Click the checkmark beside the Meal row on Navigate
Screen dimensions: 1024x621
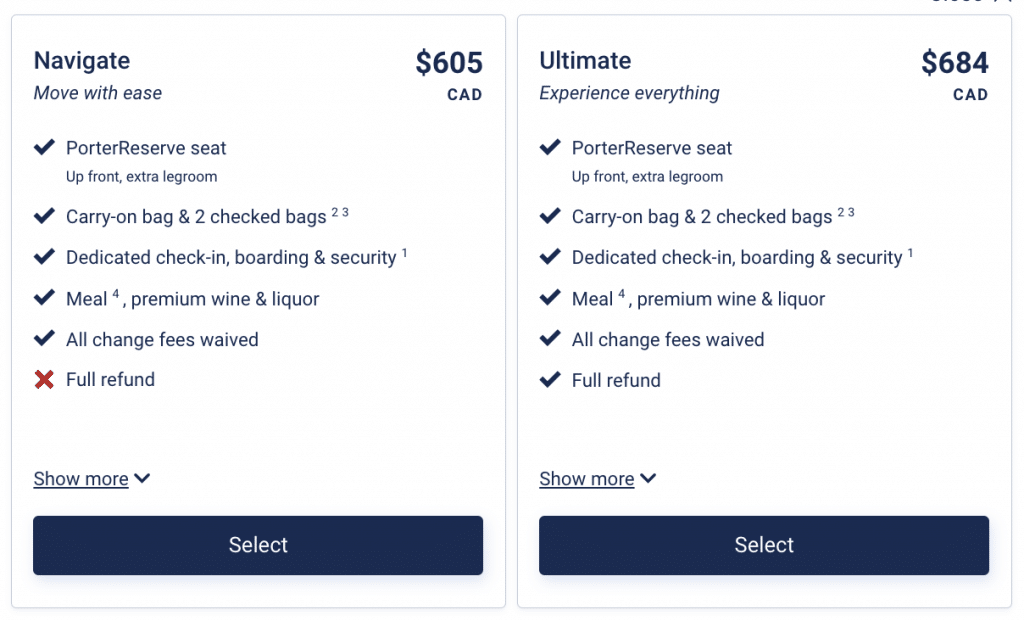[x=44, y=298]
